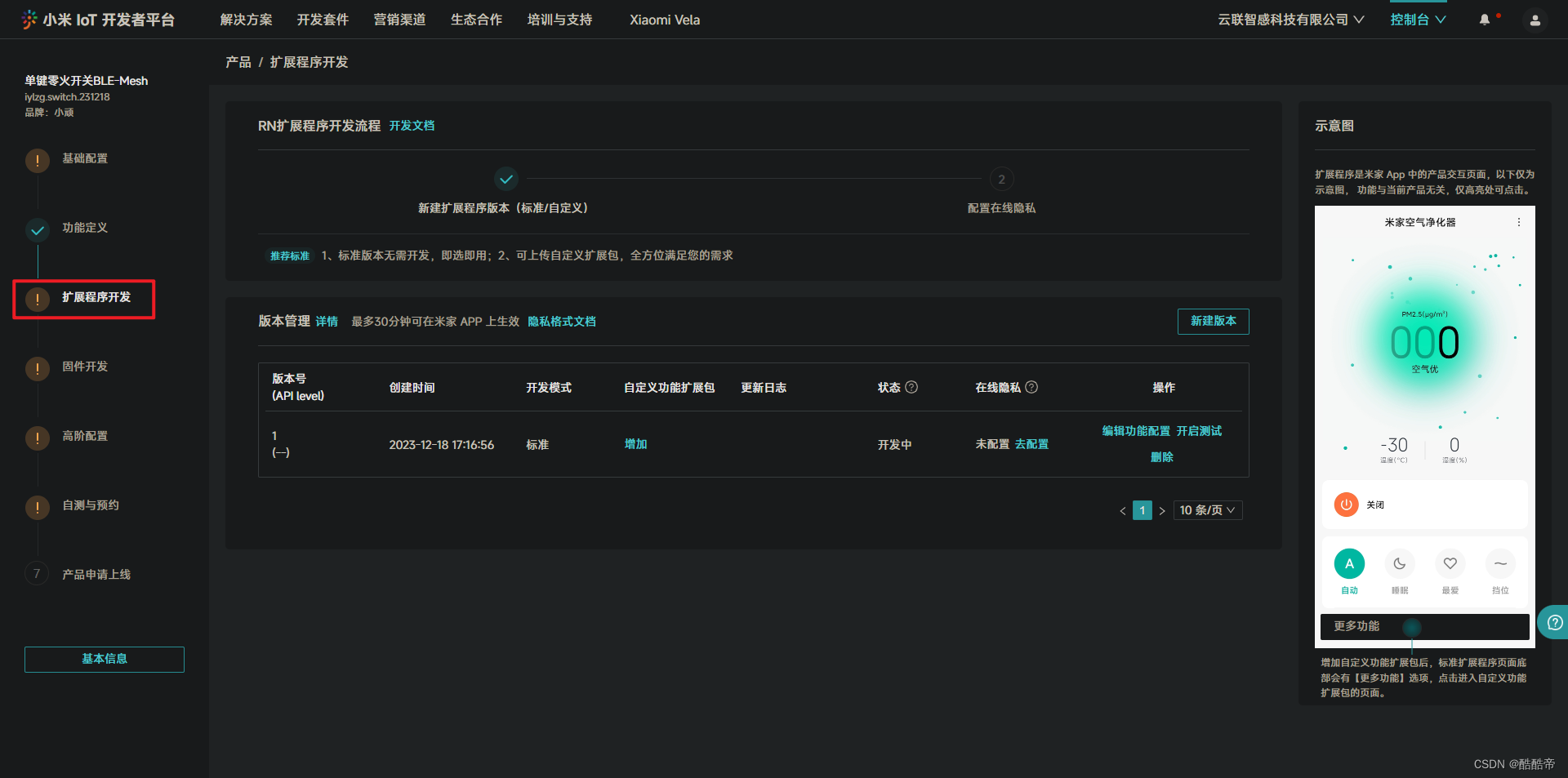Image resolution: width=1568 pixels, height=778 pixels.
Task: Select page 1 in pagination
Action: click(1143, 510)
